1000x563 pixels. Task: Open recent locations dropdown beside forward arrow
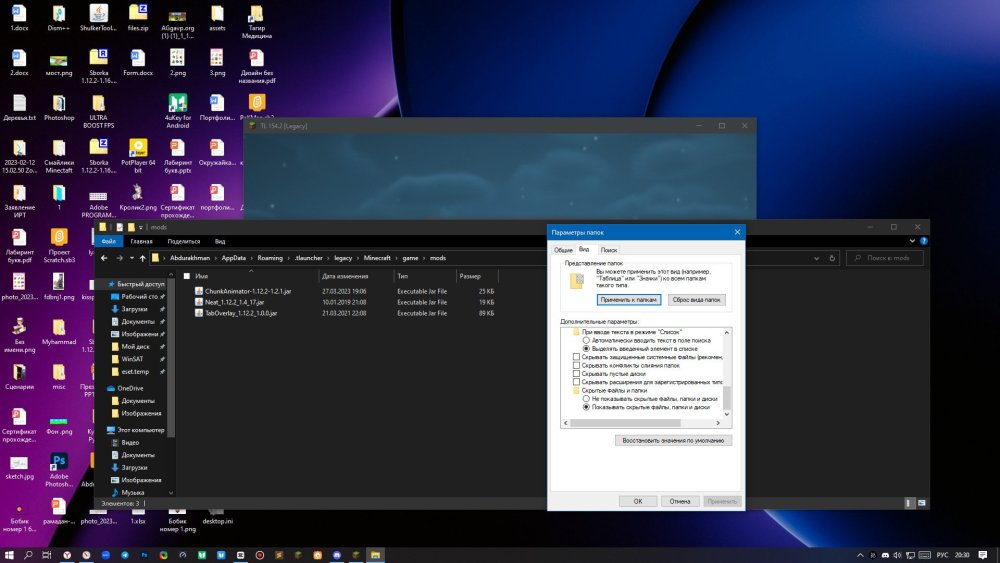point(132,258)
